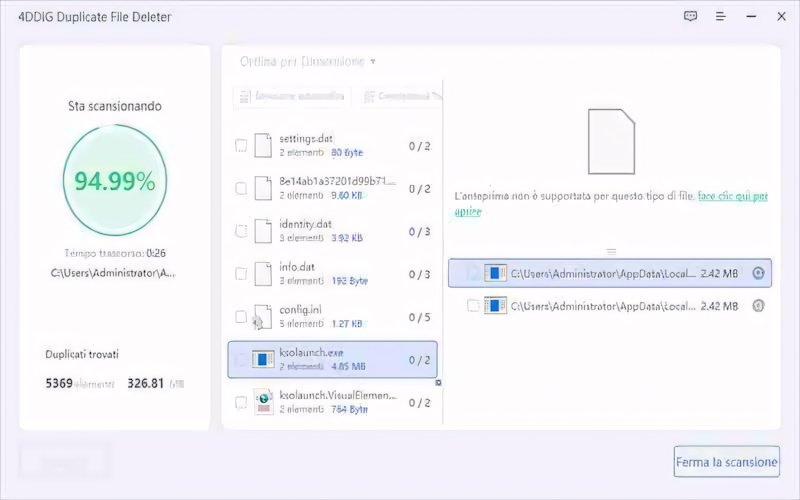Select the 8e14ab1a37201d99b71 file name
The width and height of the screenshot is (800, 500).
[337, 181]
